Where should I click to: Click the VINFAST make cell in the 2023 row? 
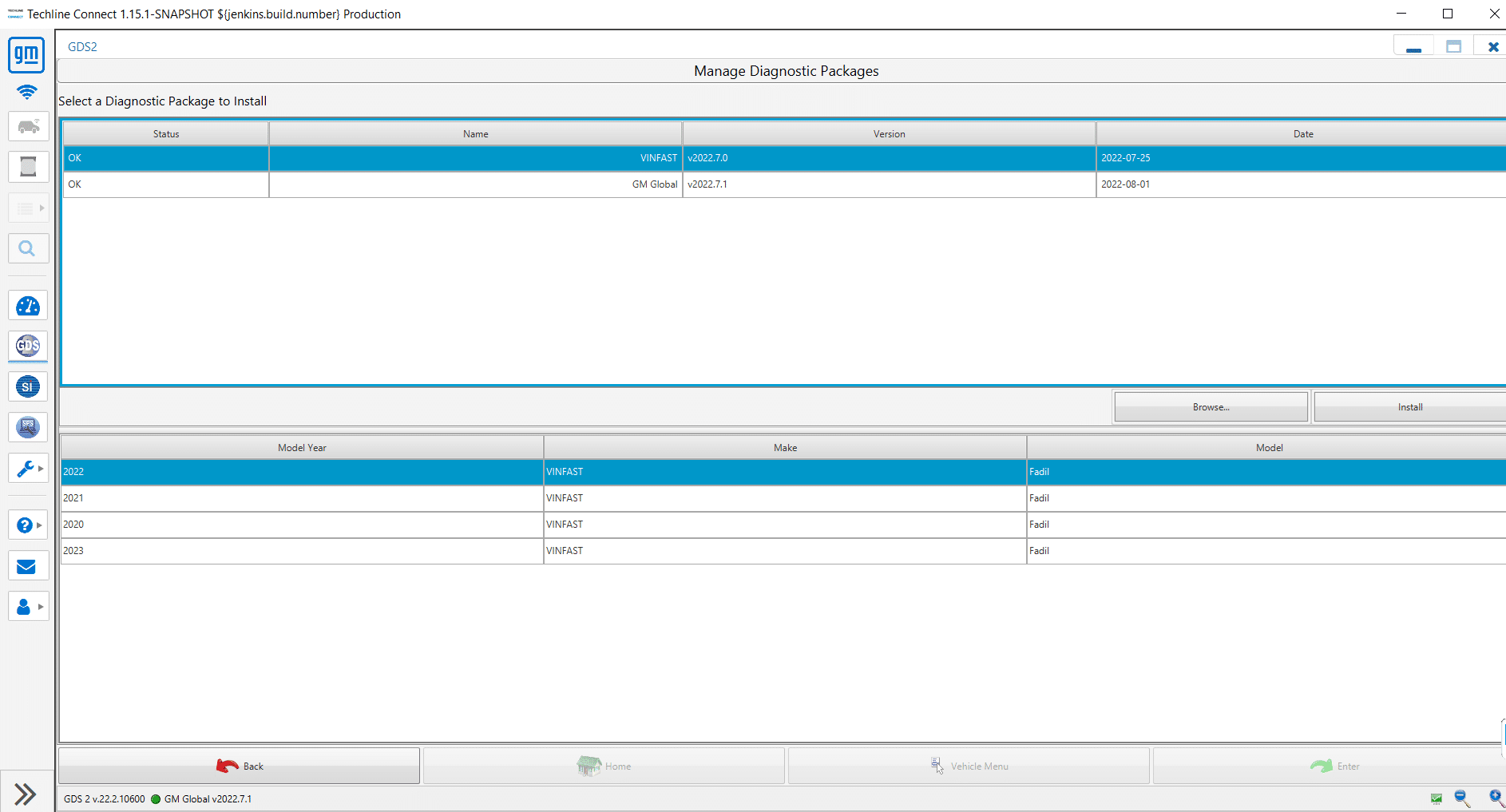click(785, 551)
